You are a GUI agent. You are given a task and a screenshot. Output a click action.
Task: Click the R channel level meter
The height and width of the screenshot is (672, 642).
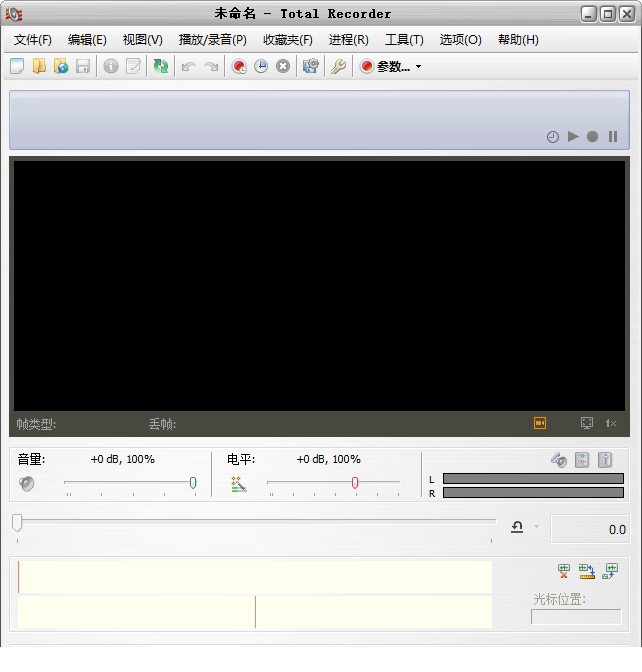[x=533, y=493]
